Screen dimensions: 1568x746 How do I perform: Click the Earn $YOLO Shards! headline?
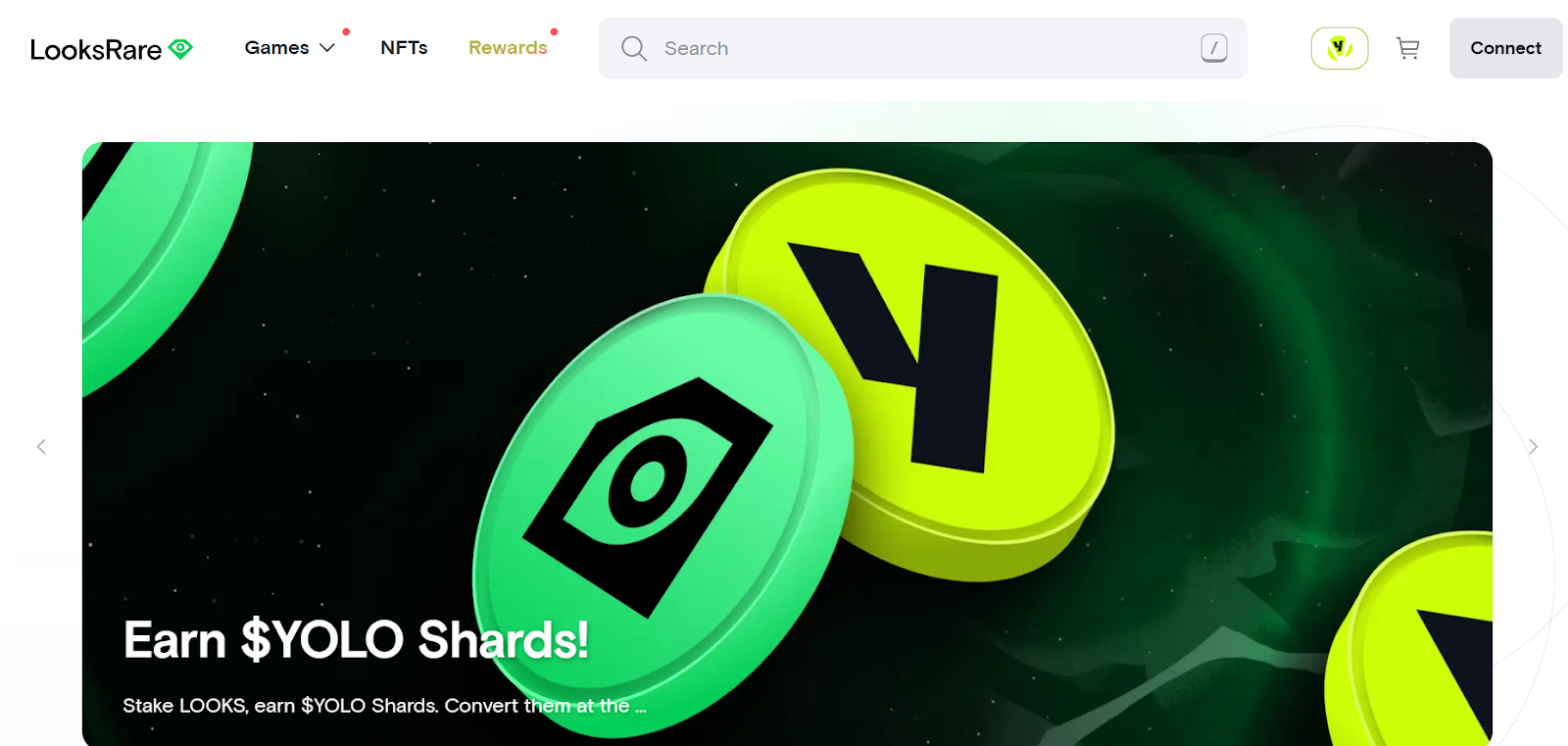(356, 640)
